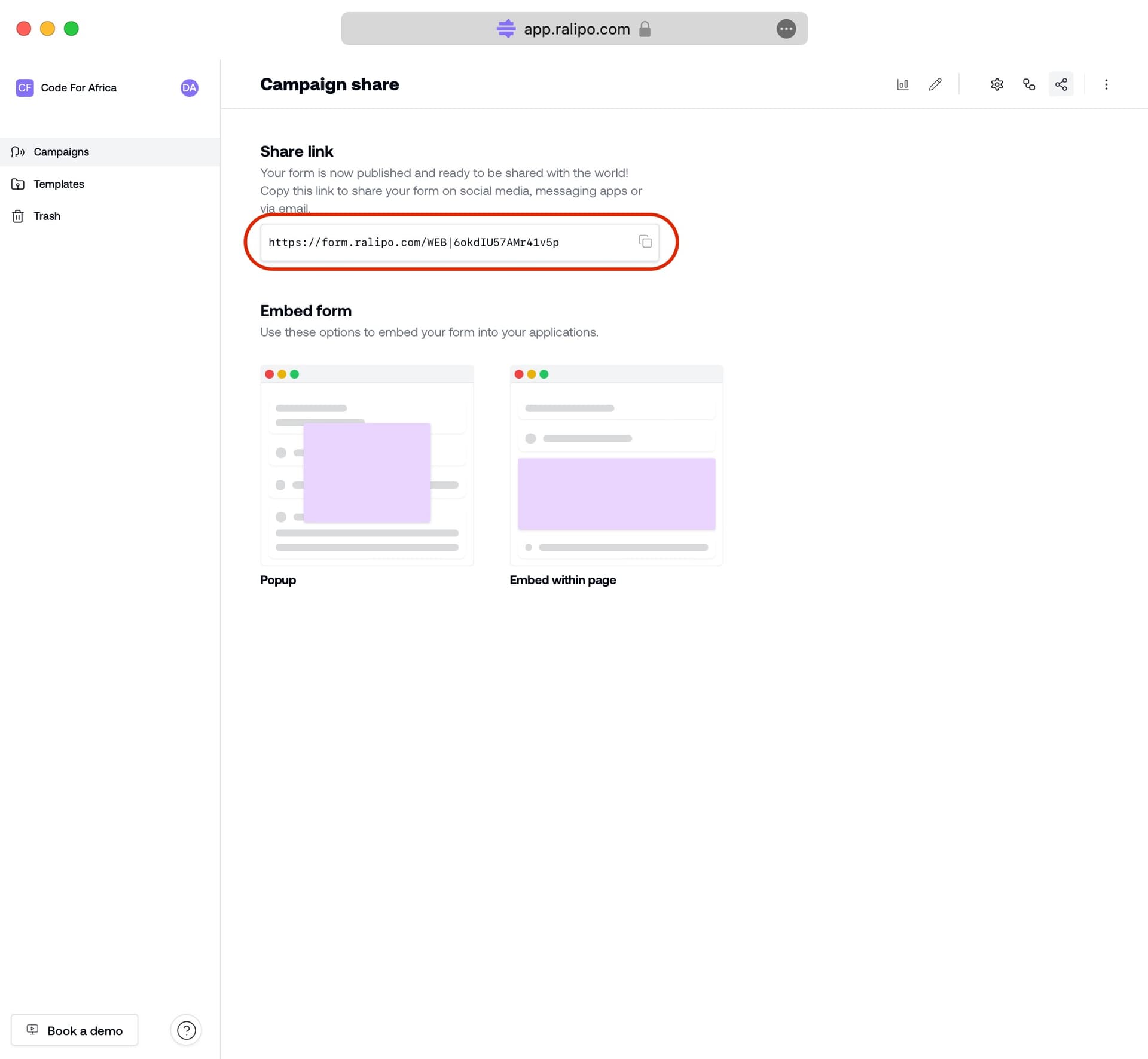Expand the user avatar DA menu
The width and height of the screenshot is (1148, 1059).
(x=189, y=88)
